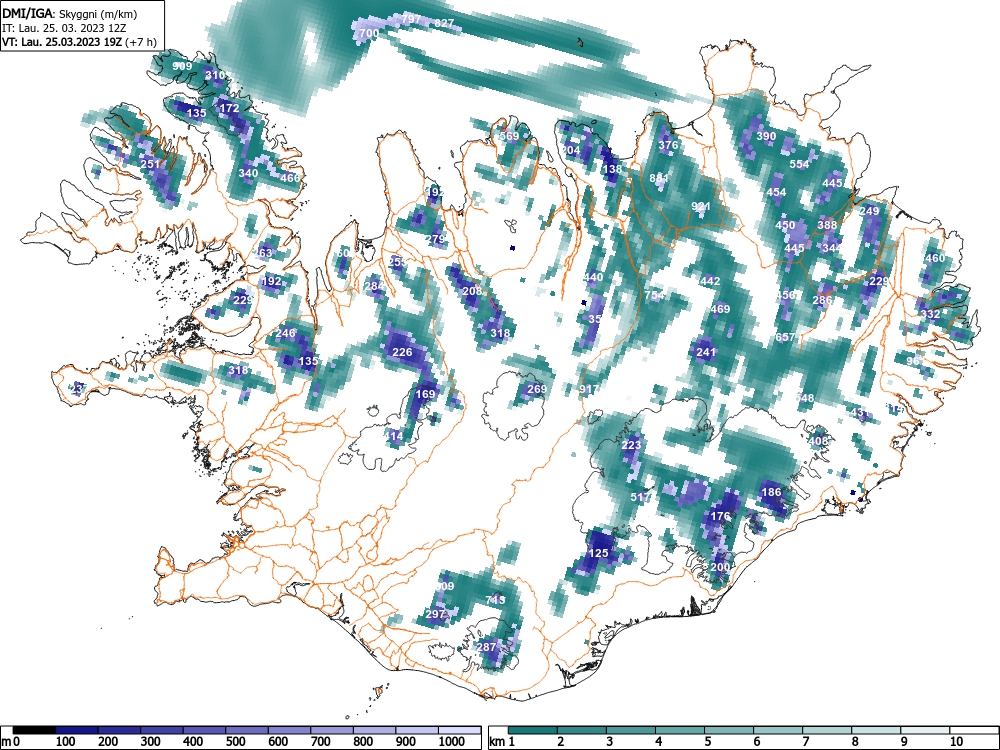Select the dark teal swatch between km 1 and 2
This screenshot has width=1000, height=750.
(533, 730)
